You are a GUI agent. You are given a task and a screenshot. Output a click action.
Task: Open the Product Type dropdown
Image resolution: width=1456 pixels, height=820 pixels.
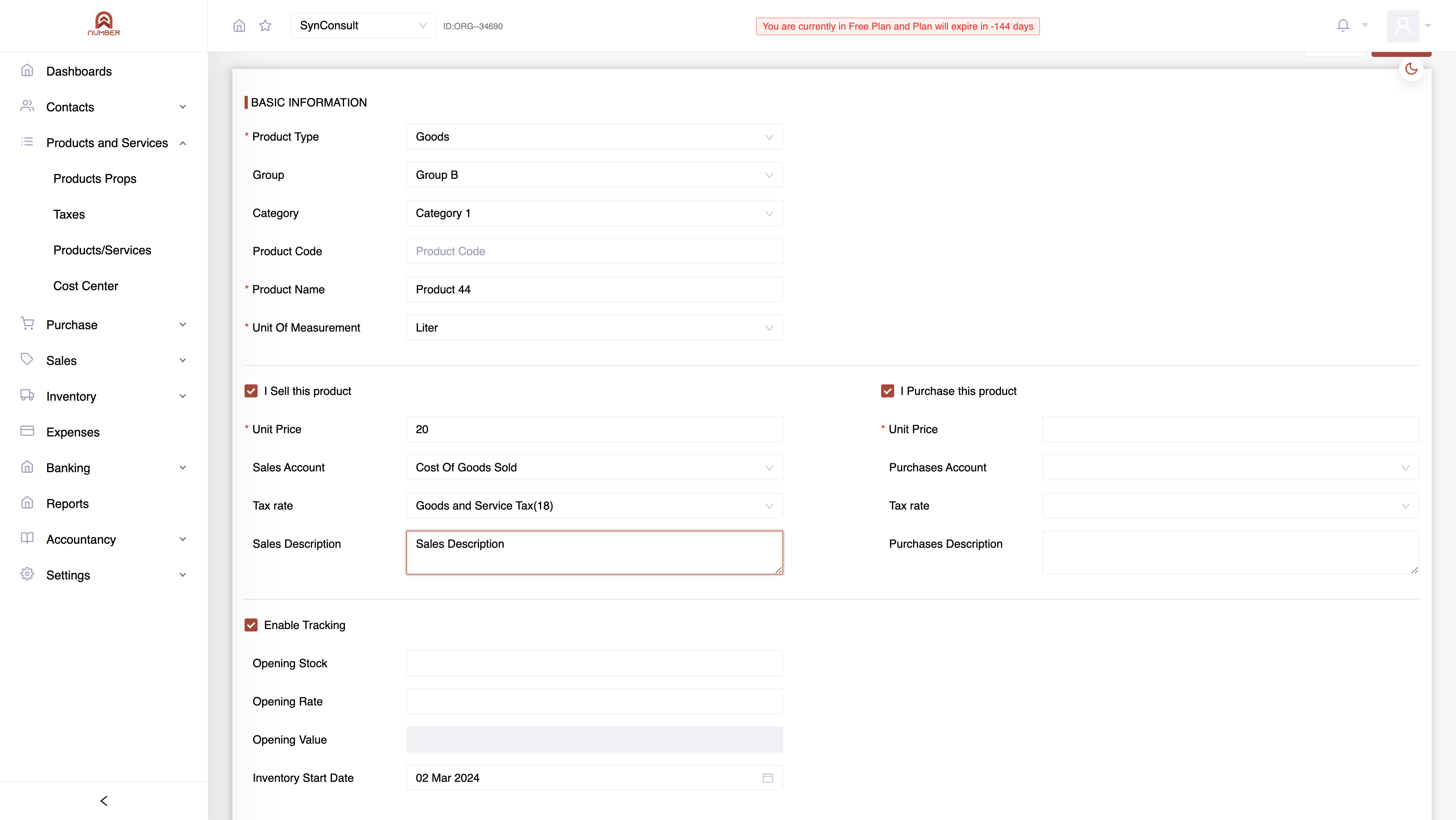click(594, 137)
